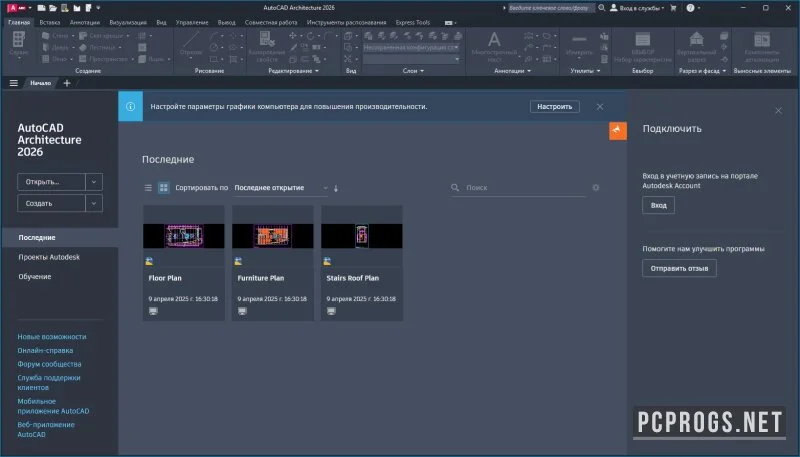The image size is (800, 457).
Task: Expand the Разрез и фасад panel
Action: 702,71
